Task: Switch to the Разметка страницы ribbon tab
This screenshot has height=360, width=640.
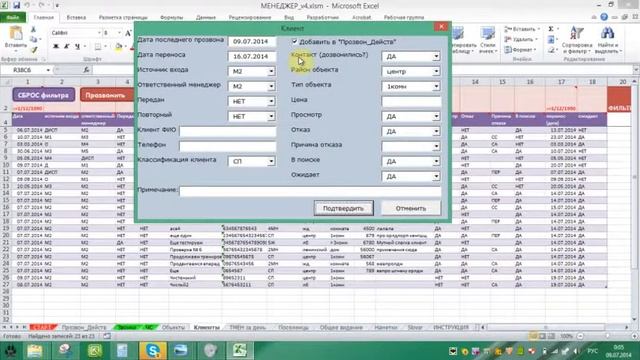Action: pos(123,18)
